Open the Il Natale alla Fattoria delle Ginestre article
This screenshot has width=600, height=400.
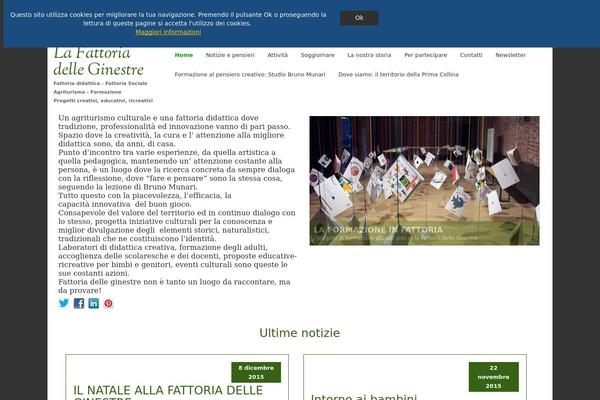[x=168, y=392]
